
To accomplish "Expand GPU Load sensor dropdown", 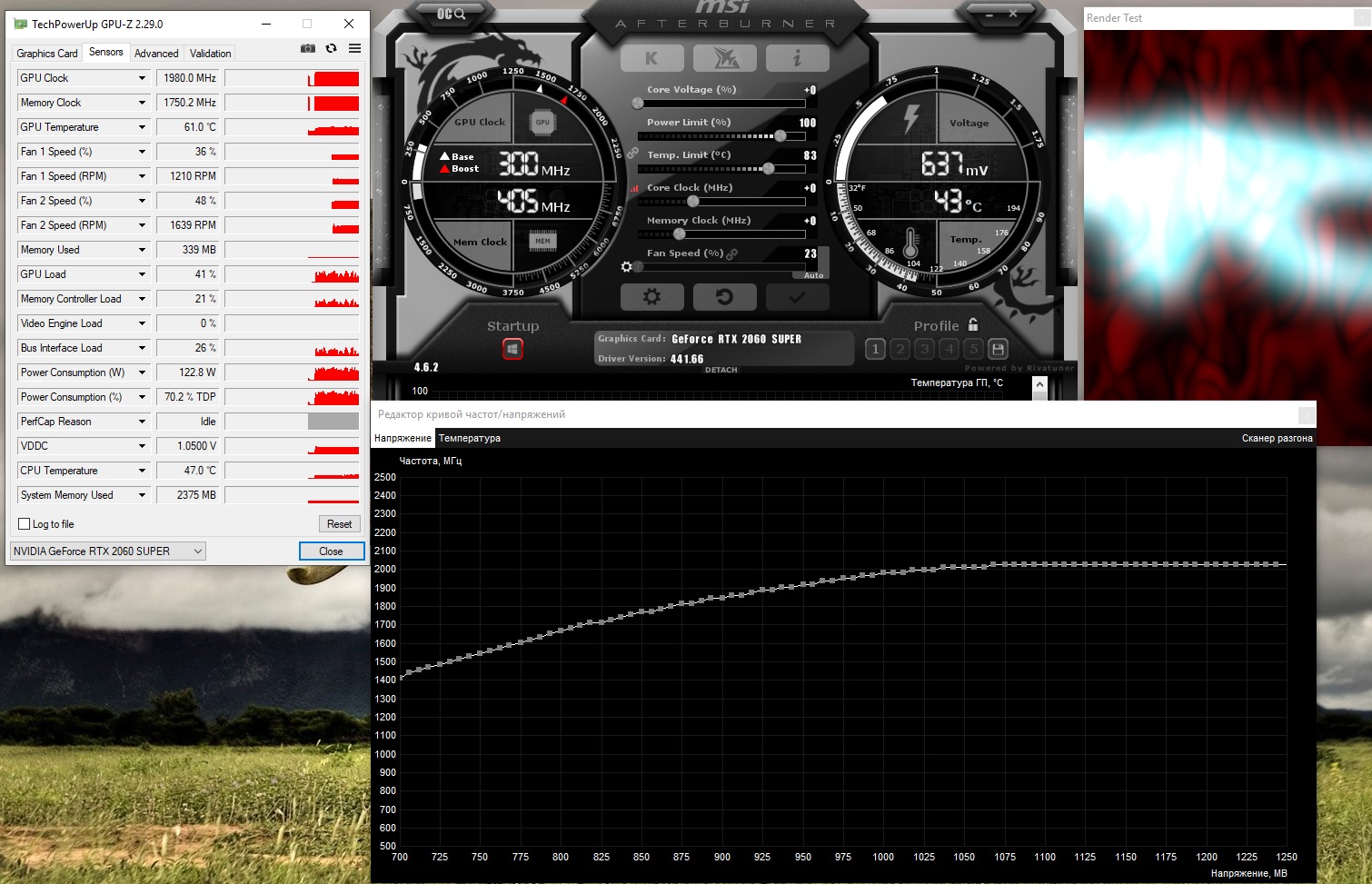I will click(x=142, y=274).
